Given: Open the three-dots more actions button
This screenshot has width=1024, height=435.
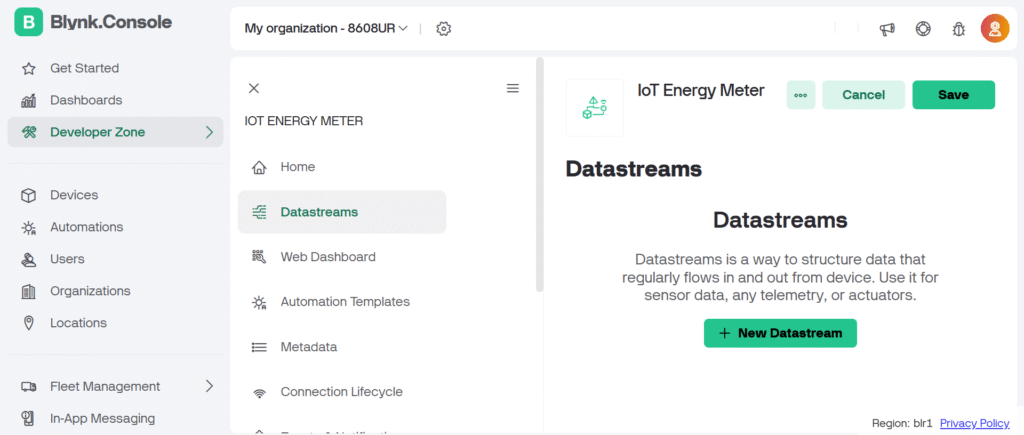Looking at the screenshot, I should (x=801, y=95).
